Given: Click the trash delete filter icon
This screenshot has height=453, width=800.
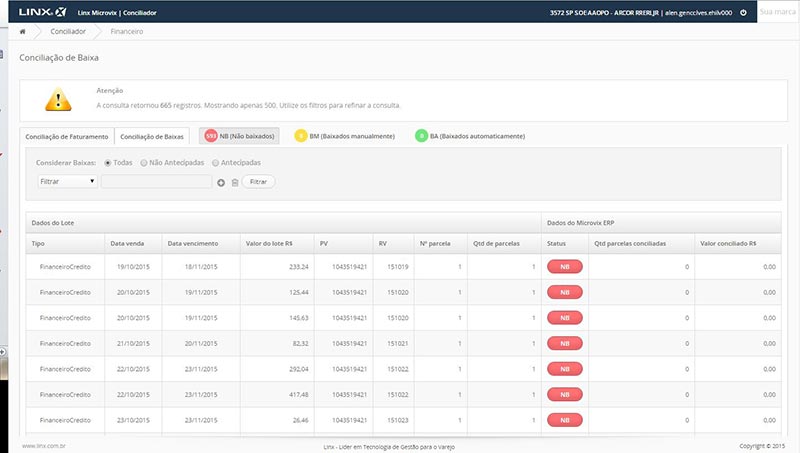Looking at the screenshot, I should (x=234, y=182).
